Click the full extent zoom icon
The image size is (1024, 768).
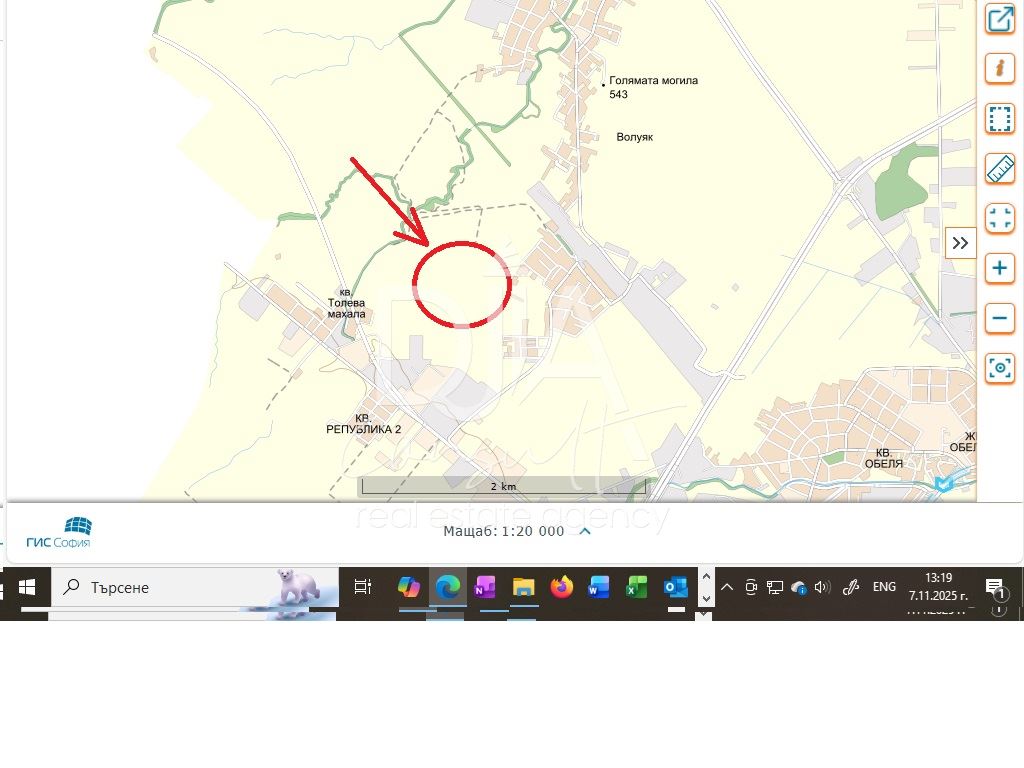999,219
